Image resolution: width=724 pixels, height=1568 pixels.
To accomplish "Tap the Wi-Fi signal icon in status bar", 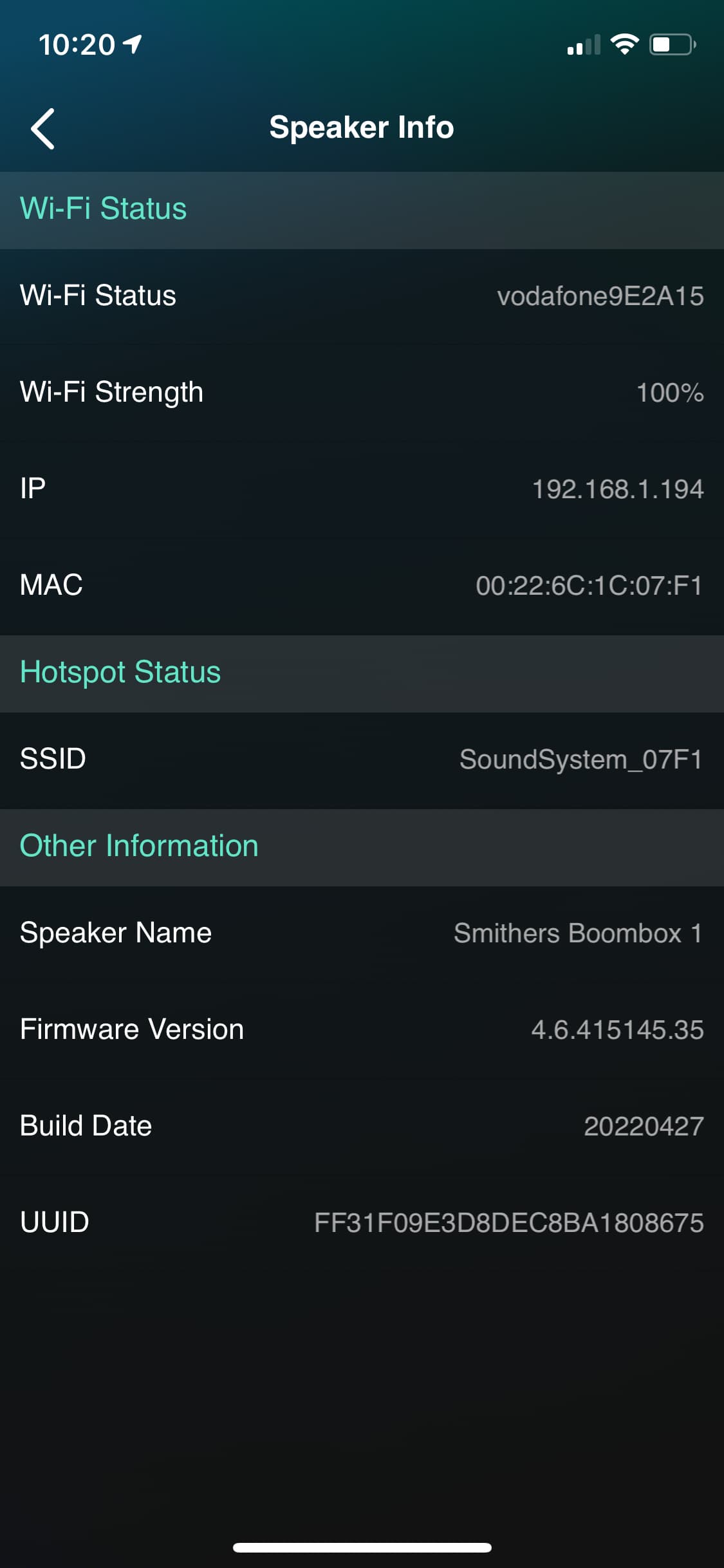I will [x=624, y=44].
